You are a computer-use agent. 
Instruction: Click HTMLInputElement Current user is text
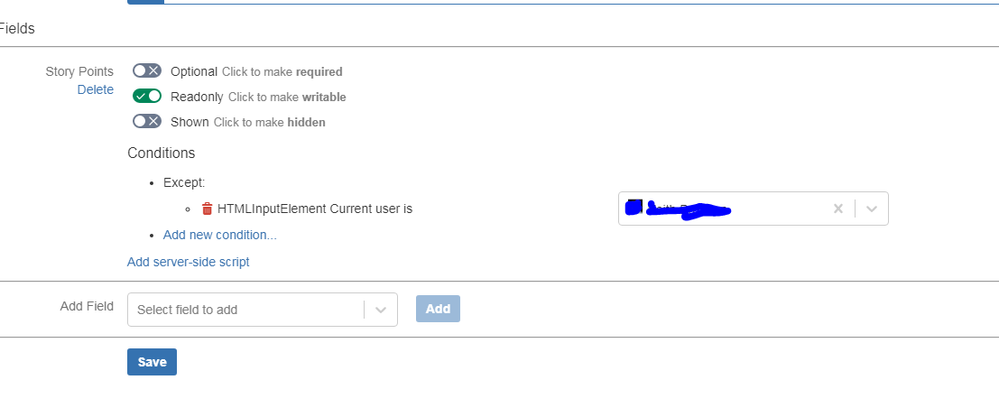(315, 208)
